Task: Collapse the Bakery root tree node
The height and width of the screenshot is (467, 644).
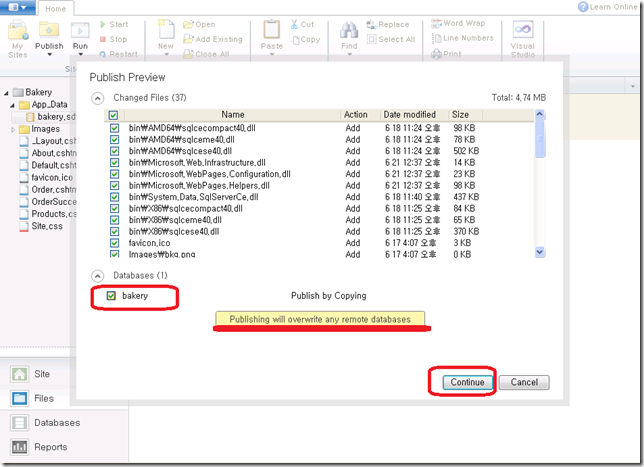Action: tap(6, 93)
